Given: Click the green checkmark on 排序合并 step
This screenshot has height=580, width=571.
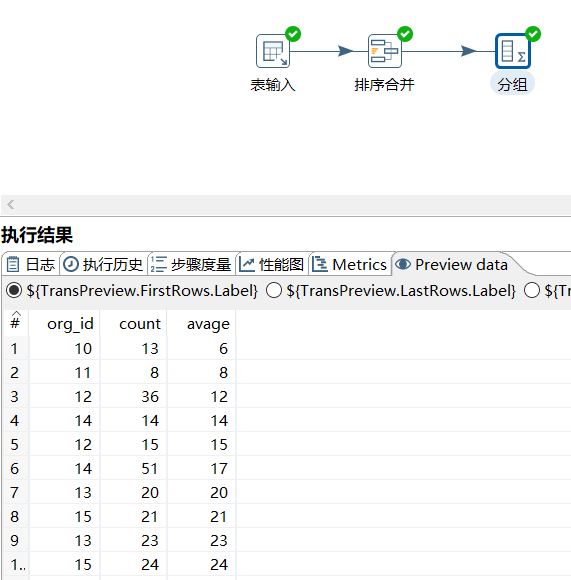Looking at the screenshot, I should pos(405,34).
